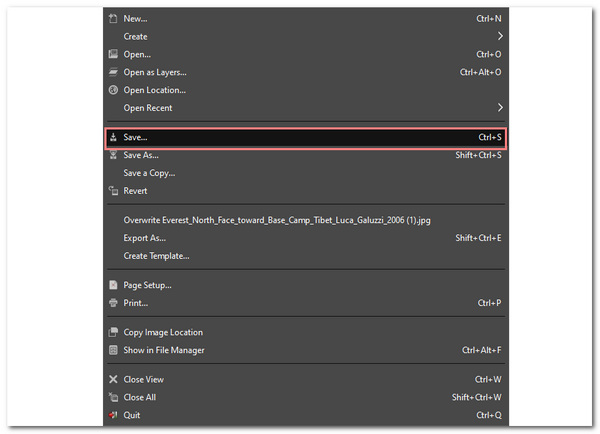Click the Ctrl+W shortcut label
The width and height of the screenshot is (600, 434).
pyautogui.click(x=488, y=379)
